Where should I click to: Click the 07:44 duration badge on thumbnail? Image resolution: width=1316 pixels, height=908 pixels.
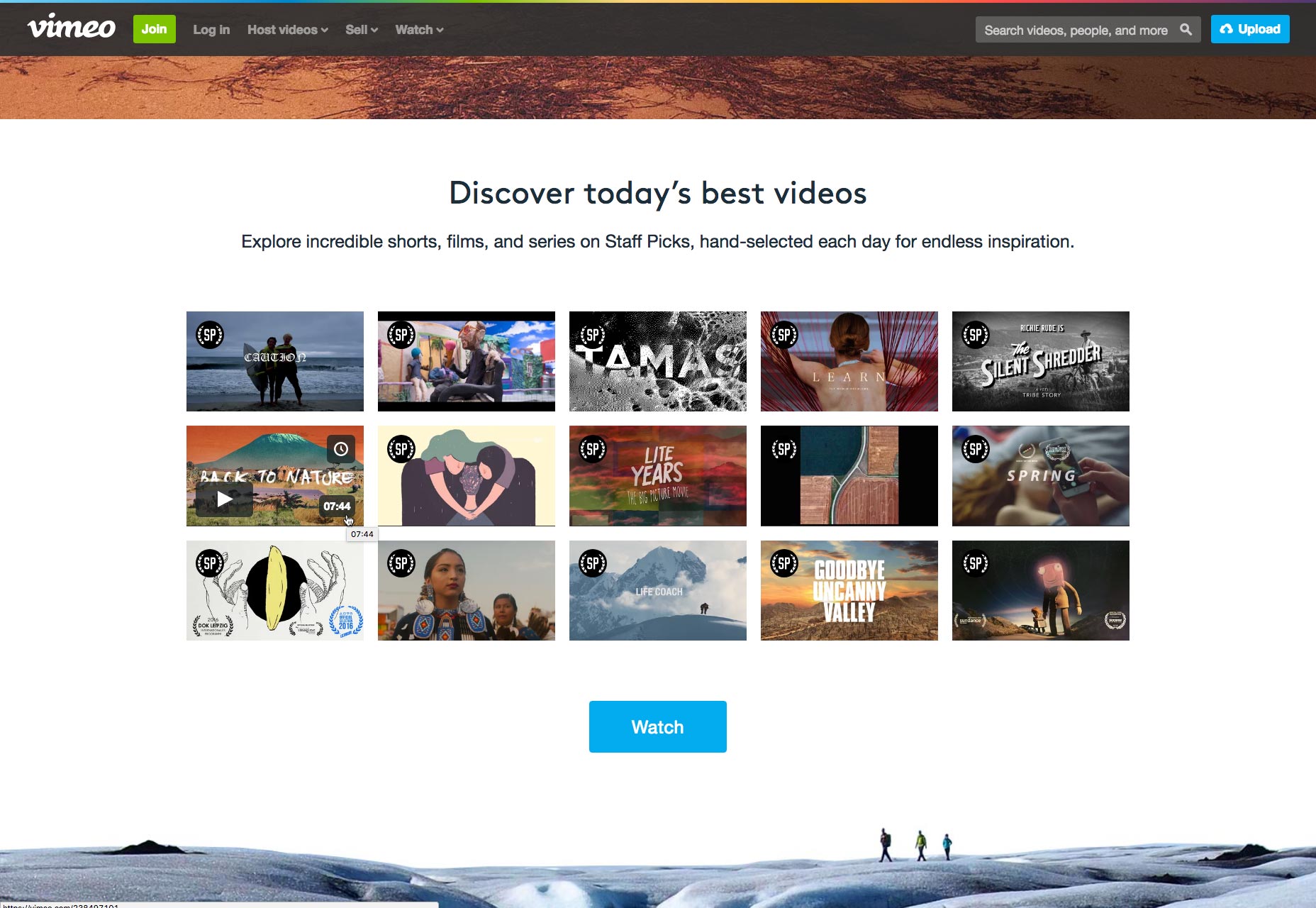[x=337, y=506]
